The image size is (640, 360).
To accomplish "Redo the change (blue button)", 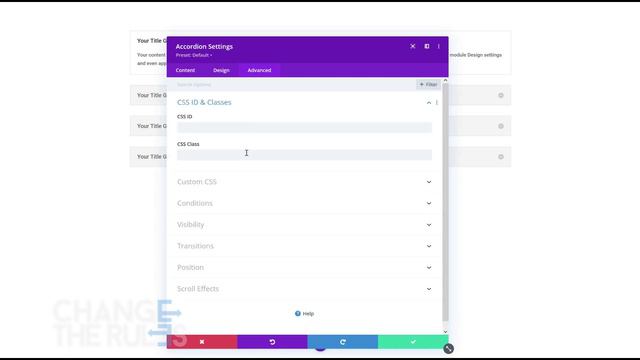I will [342, 342].
